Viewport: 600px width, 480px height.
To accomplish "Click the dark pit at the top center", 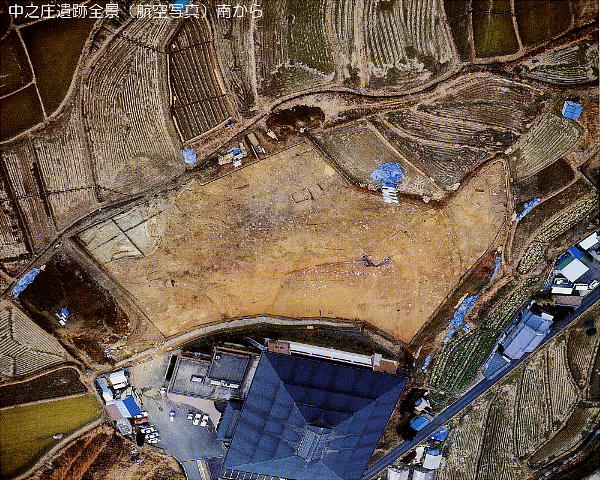I will click(x=295, y=119).
